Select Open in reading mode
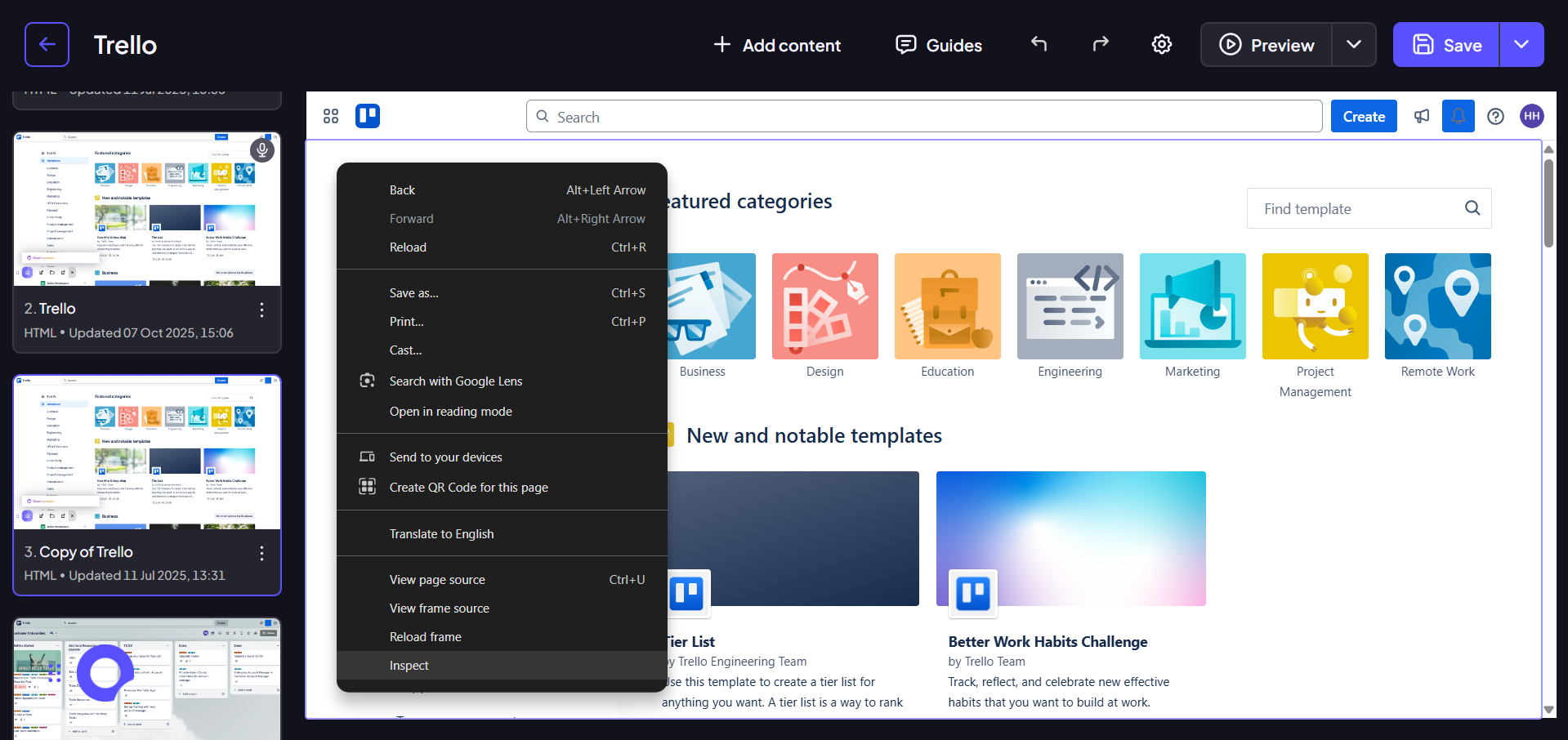Screen dimensions: 1568x740 coord(502,411)
